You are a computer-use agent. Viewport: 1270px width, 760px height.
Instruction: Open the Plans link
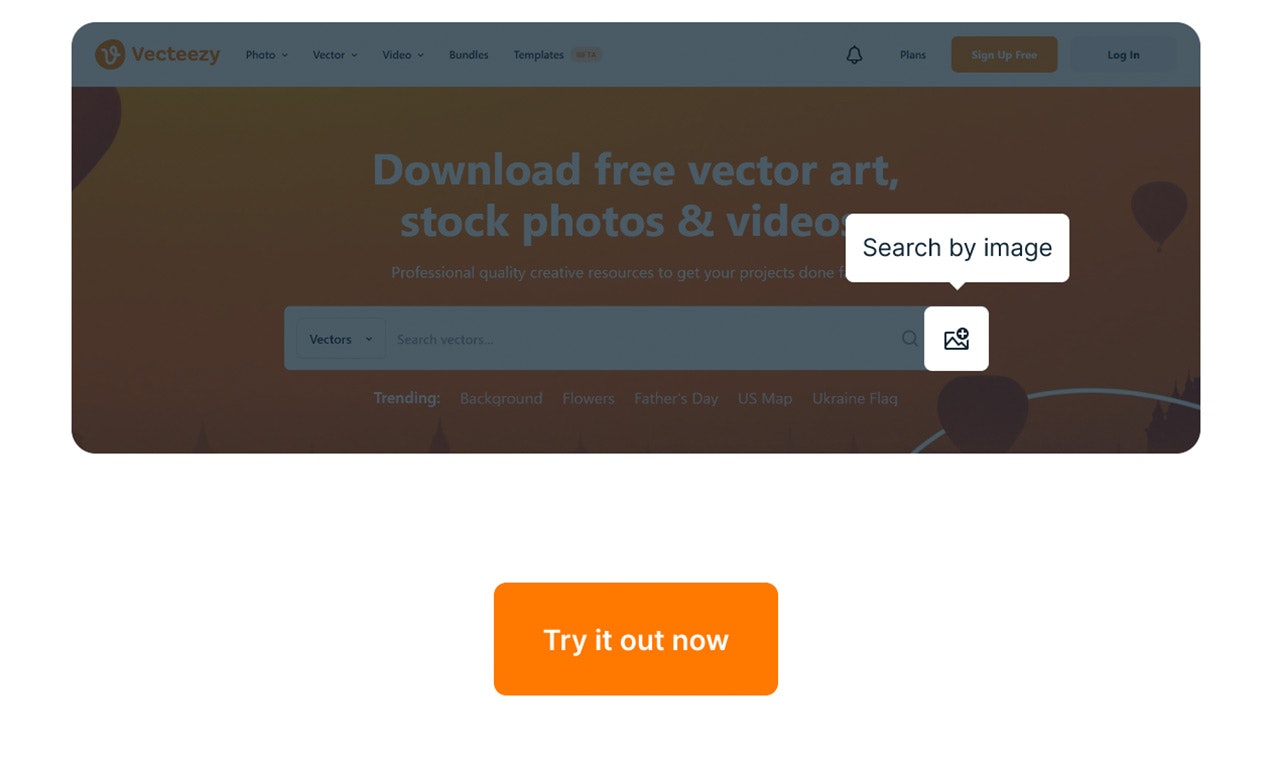pyautogui.click(x=913, y=55)
